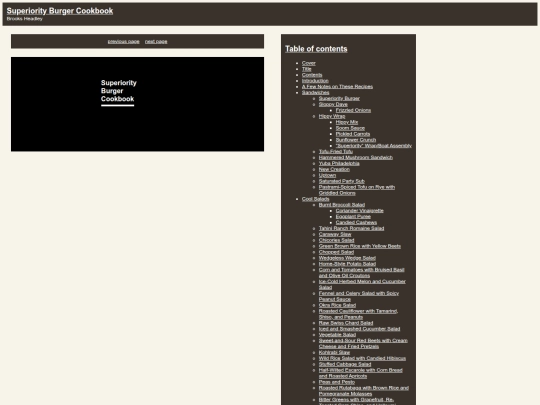Open the Stuffed Cabbage Salad recipe

coord(345,364)
